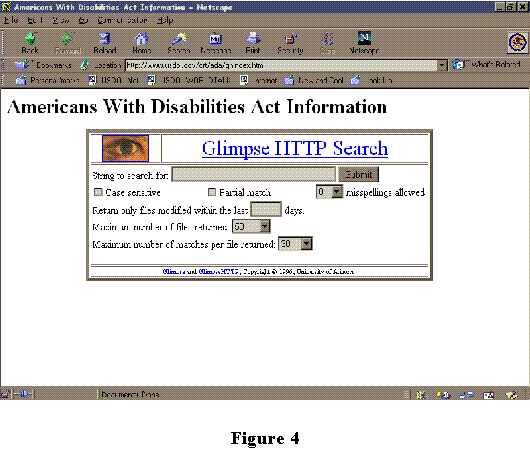Enable the Case sensitive checkbox
This screenshot has height=452, width=530.
[98, 192]
